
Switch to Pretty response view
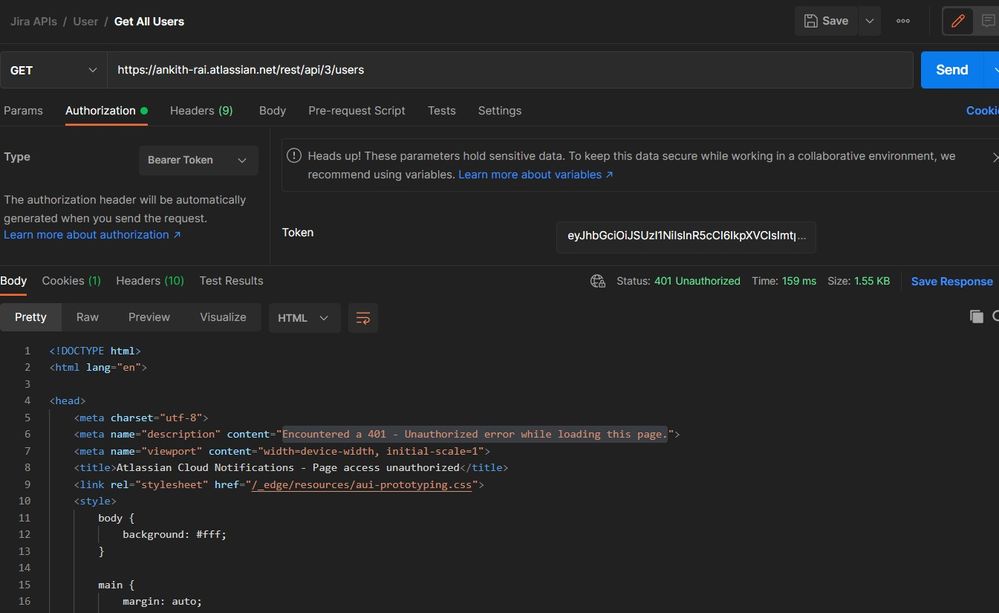pos(31,317)
